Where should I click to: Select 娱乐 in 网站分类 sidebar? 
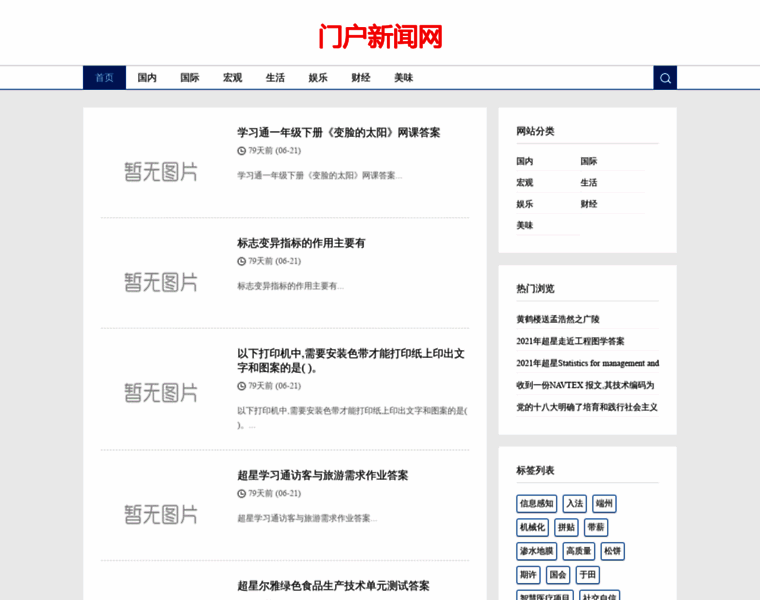pos(524,204)
